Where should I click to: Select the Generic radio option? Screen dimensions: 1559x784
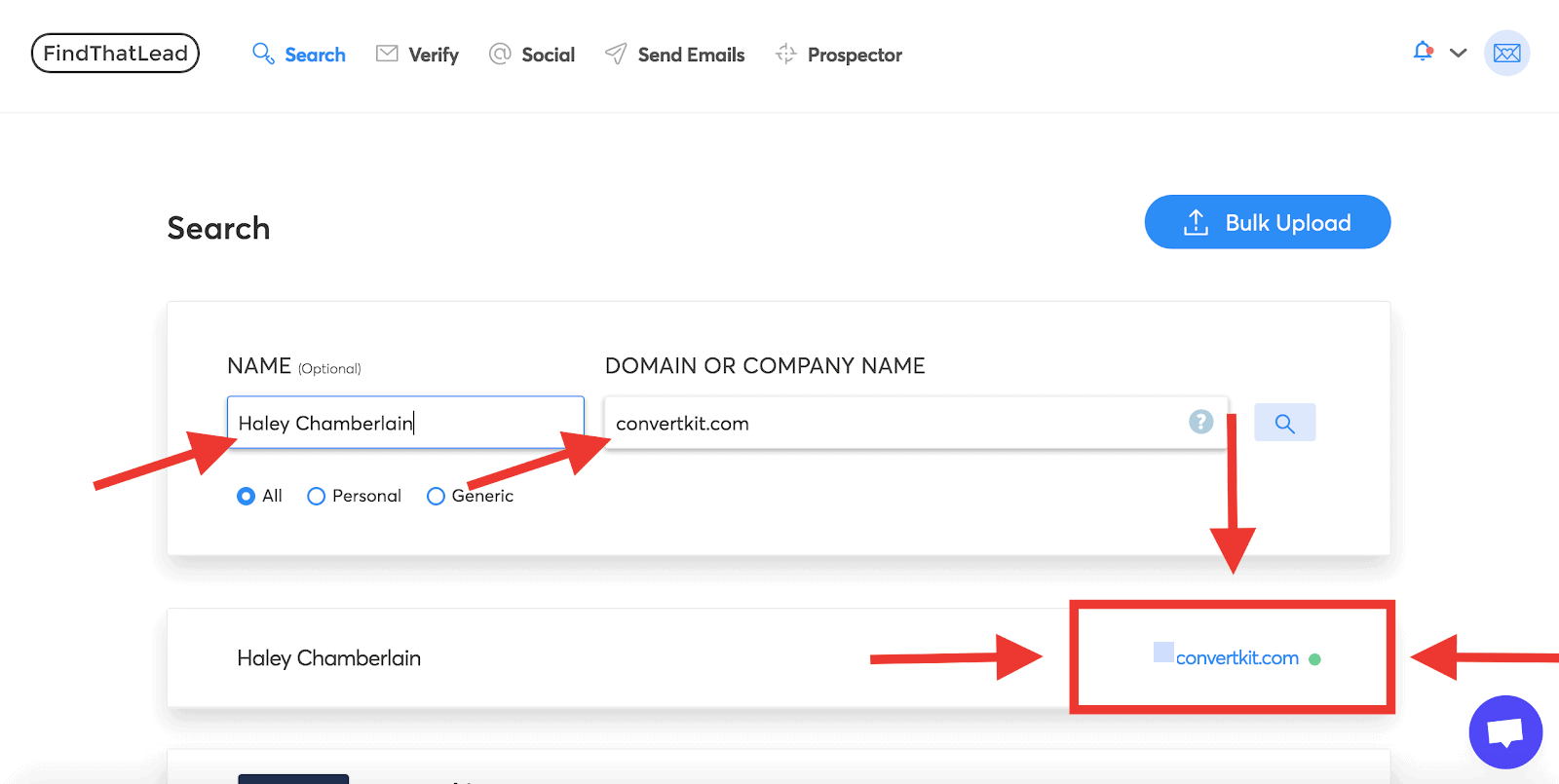pyautogui.click(x=436, y=496)
